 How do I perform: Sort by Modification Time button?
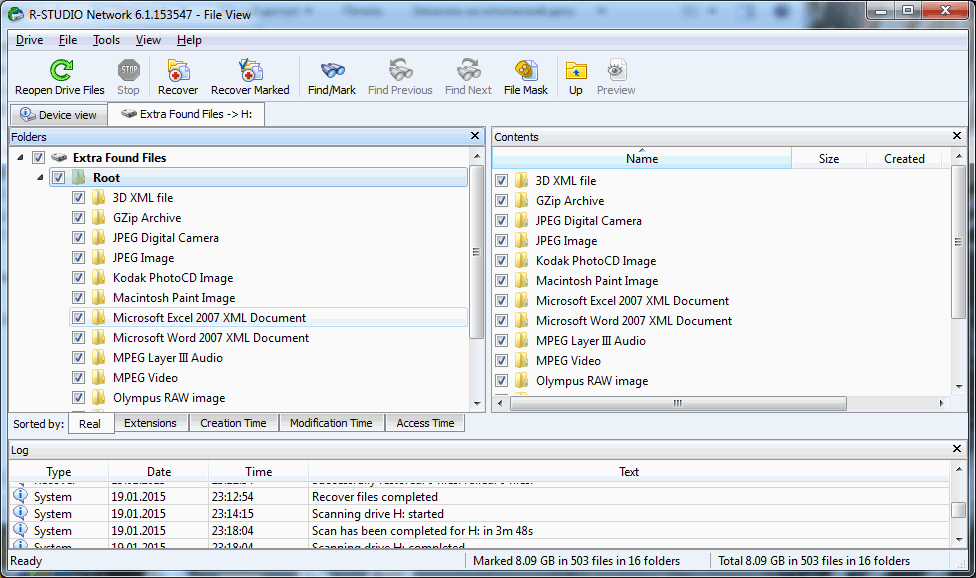click(x=331, y=423)
